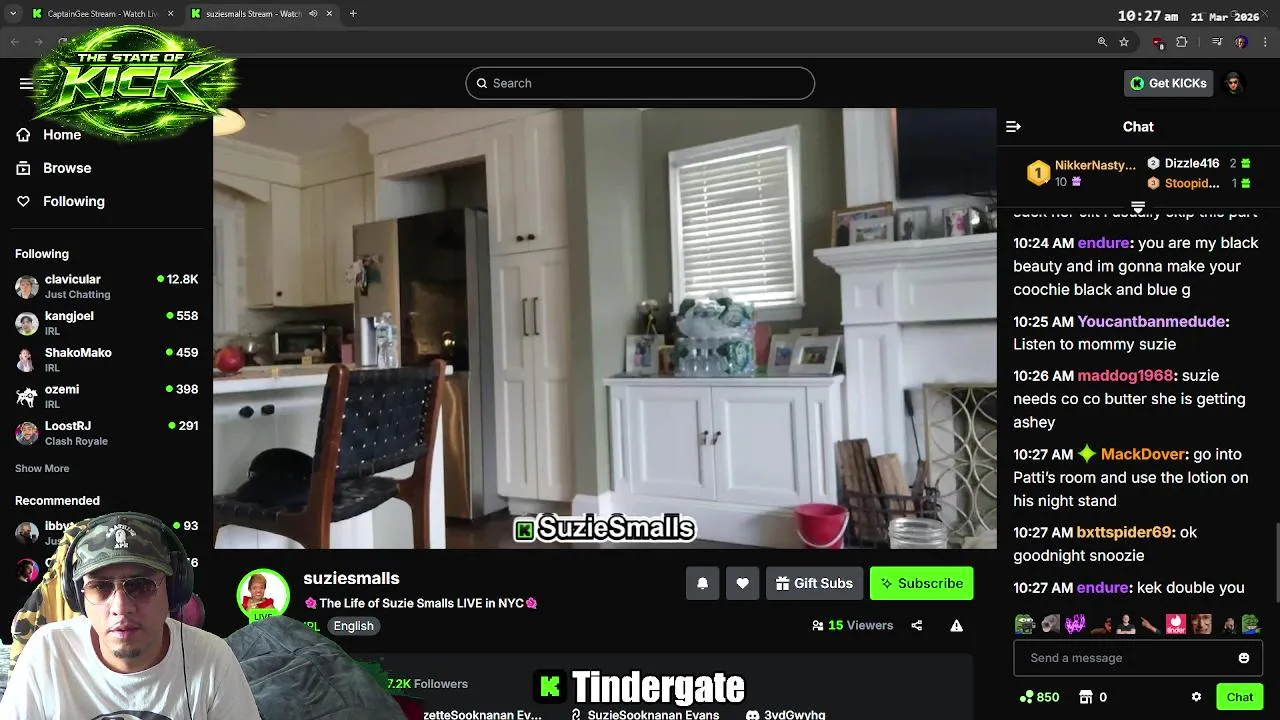
Task: Open user account avatar on Kick
Action: coord(1233,83)
